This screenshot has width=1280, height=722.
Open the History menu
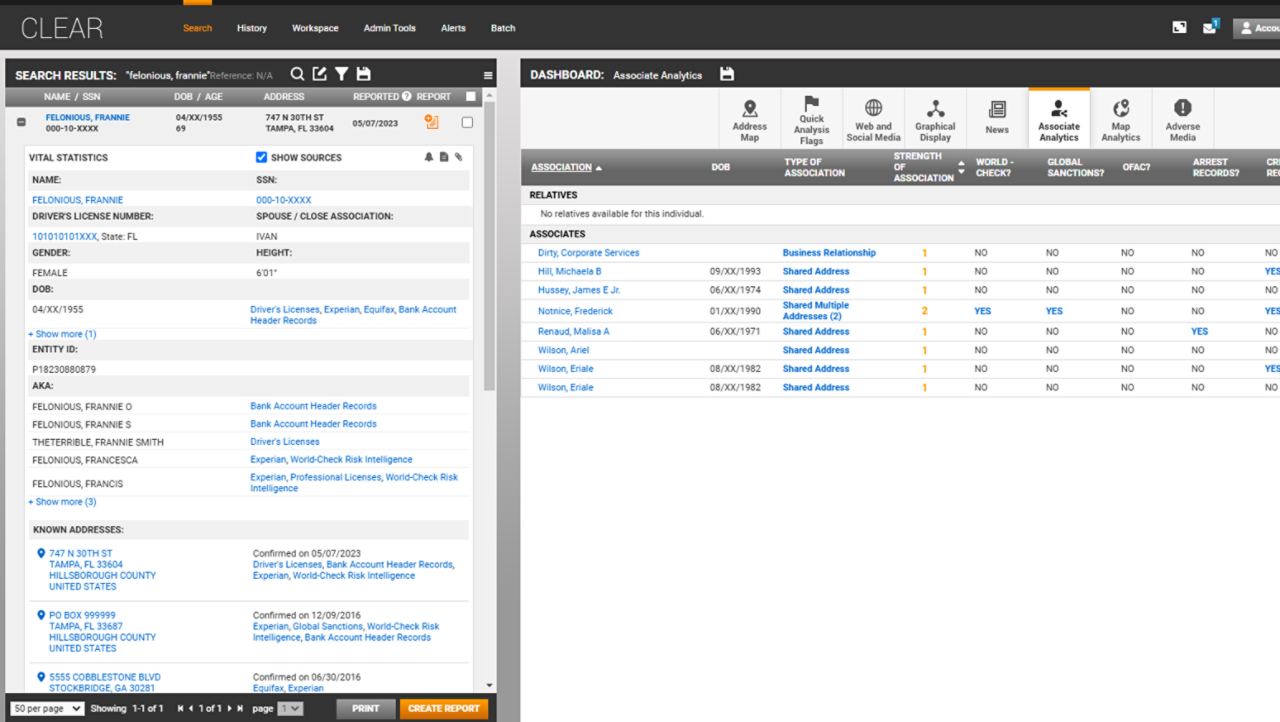coord(251,28)
